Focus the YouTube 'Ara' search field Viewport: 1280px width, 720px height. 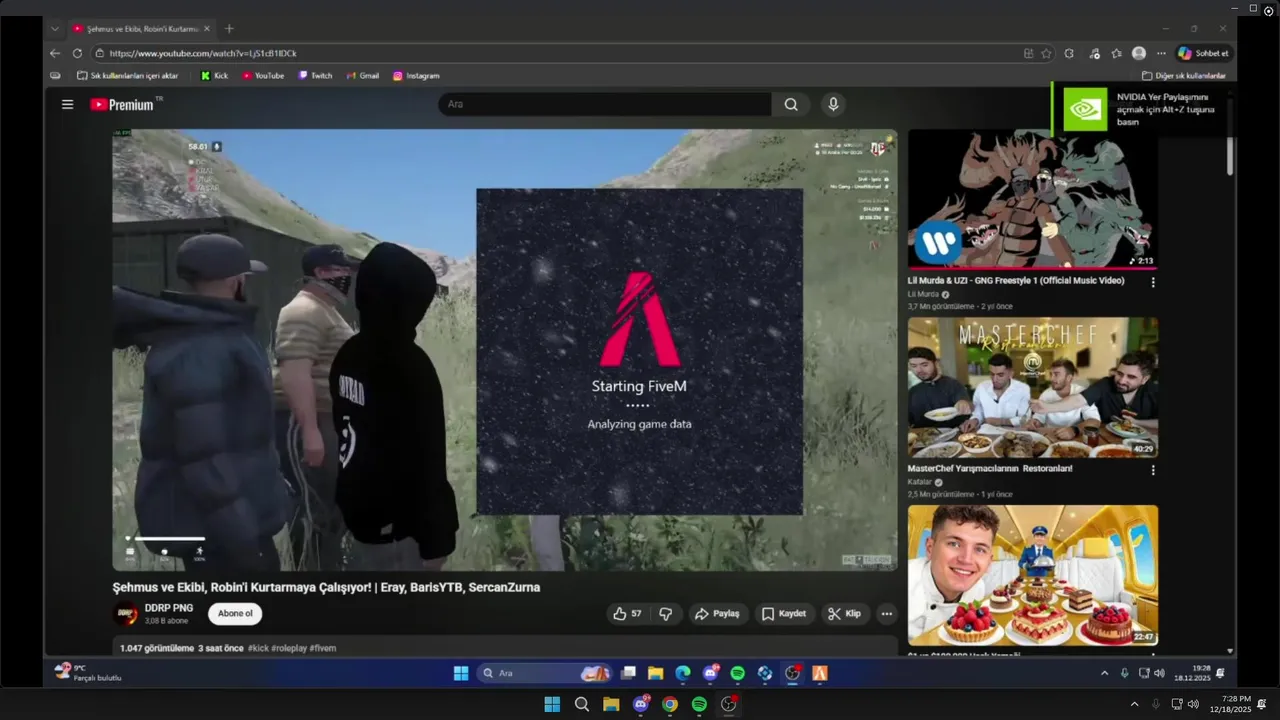(605, 104)
